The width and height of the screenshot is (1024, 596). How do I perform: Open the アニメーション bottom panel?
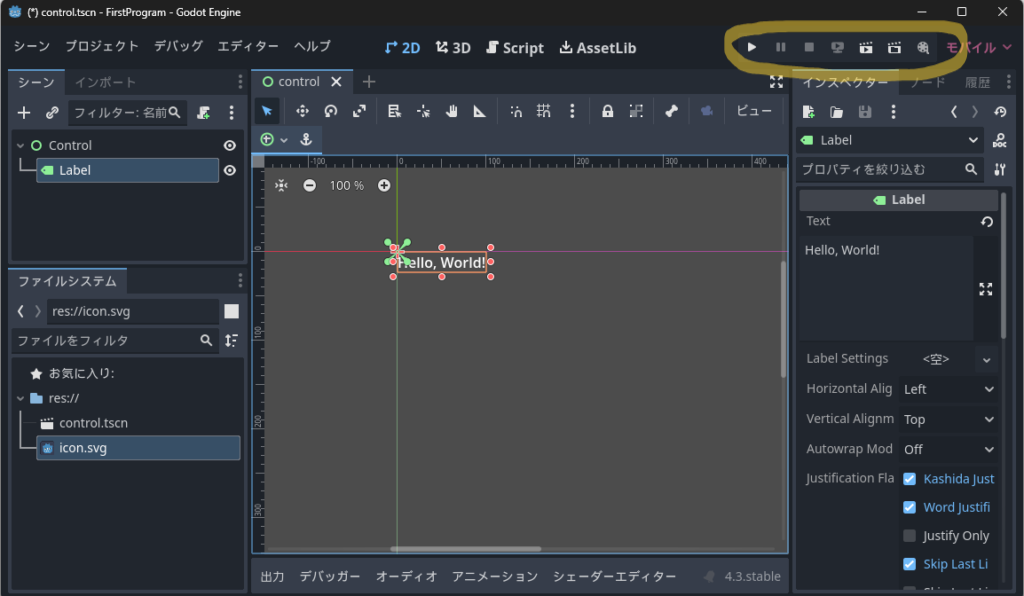point(495,576)
